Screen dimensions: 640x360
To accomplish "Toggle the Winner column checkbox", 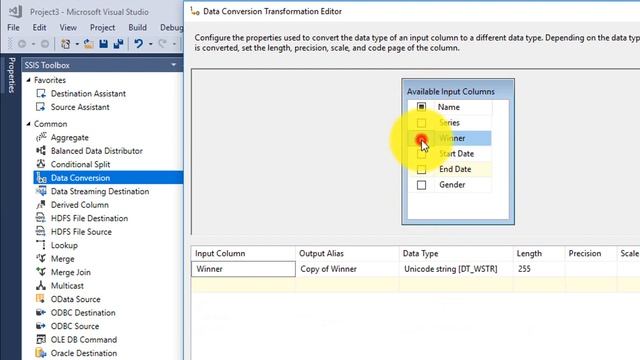I will [421, 138].
